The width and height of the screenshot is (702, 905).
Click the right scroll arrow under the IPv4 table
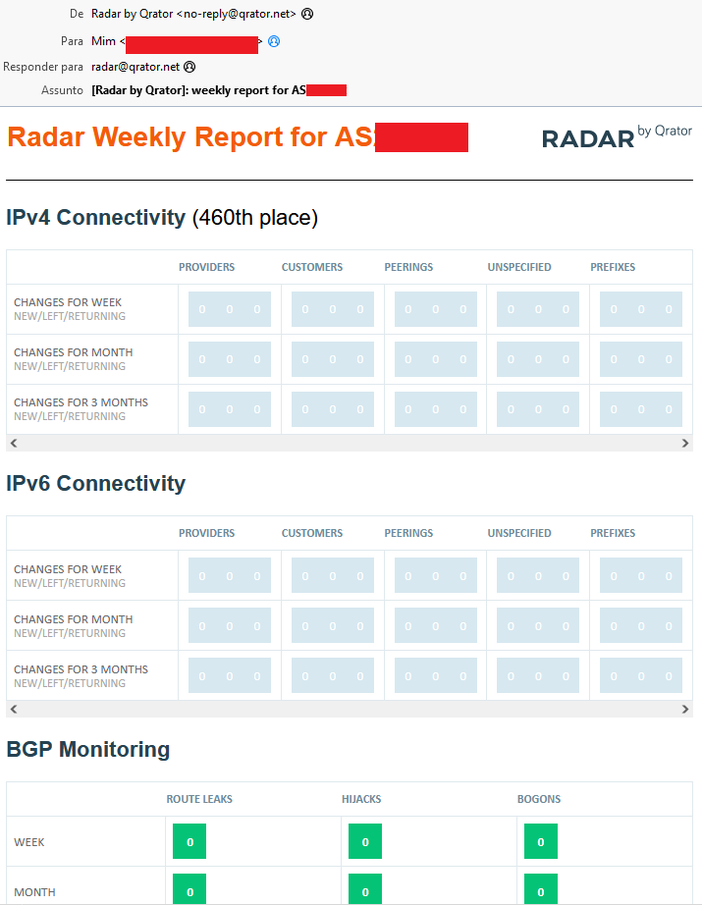[x=685, y=443]
